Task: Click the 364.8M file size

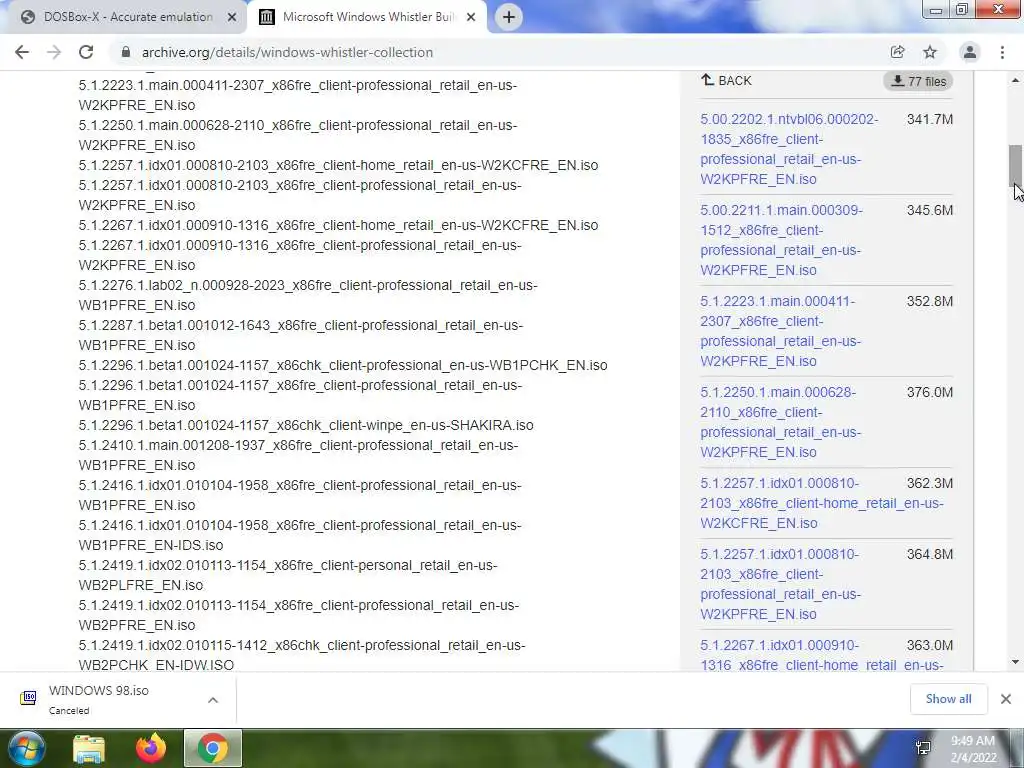Action: pos(929,554)
